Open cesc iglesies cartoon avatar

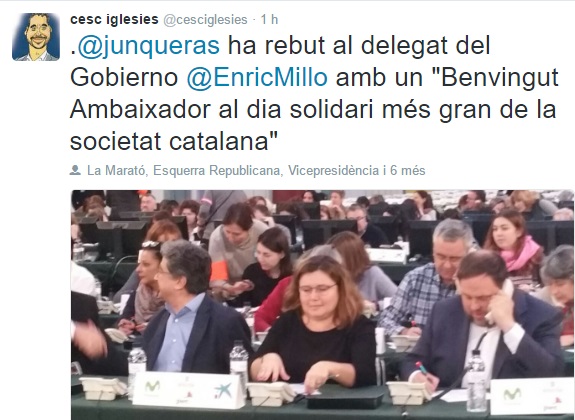coord(36,37)
